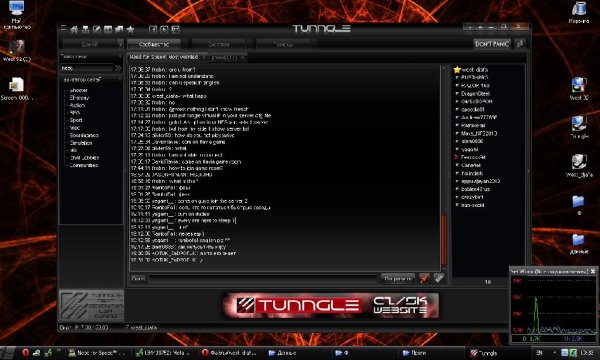Select the Simulation category in tree

[81, 143]
